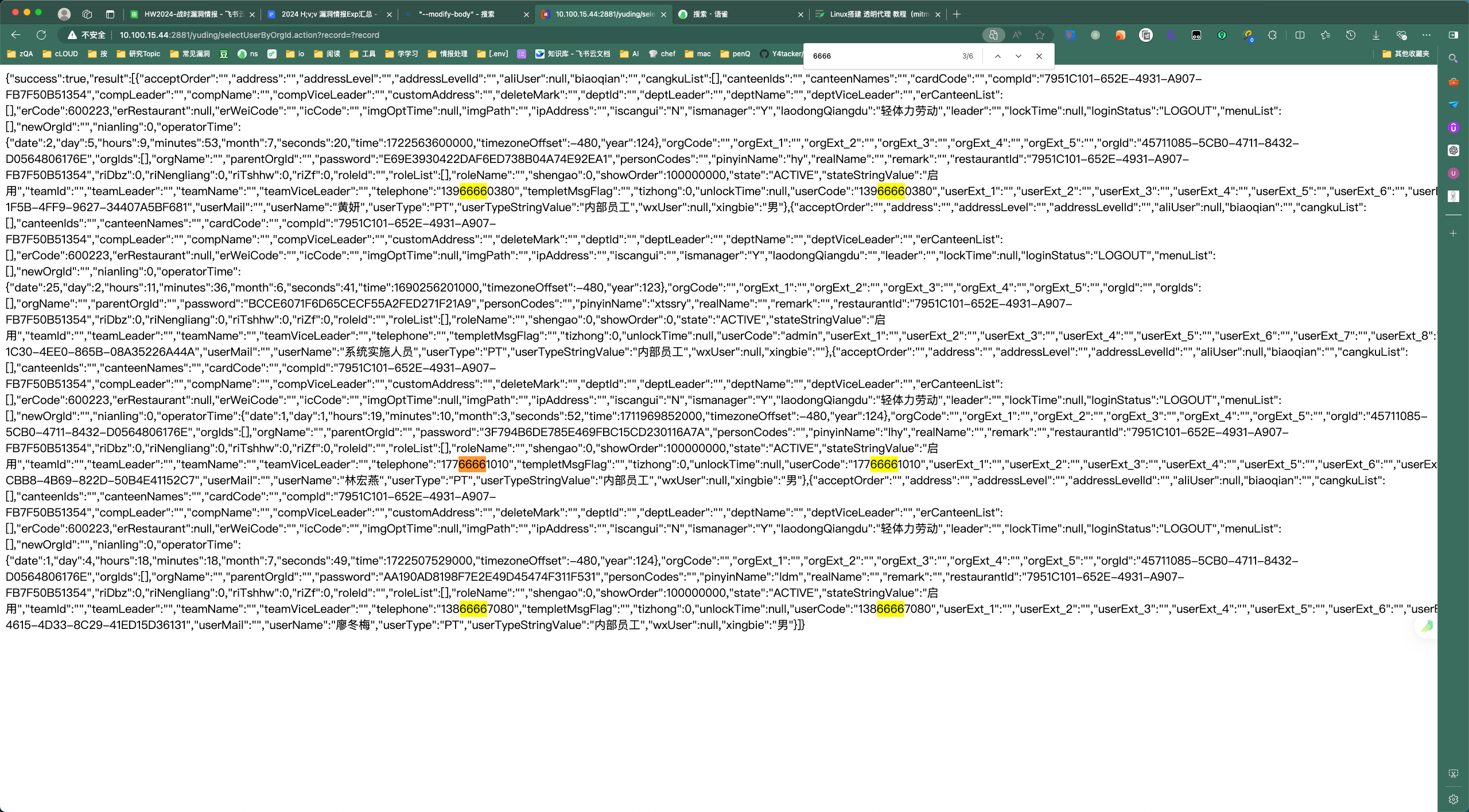
Task: Add a new sidebar app with plus
Action: [x=1454, y=234]
